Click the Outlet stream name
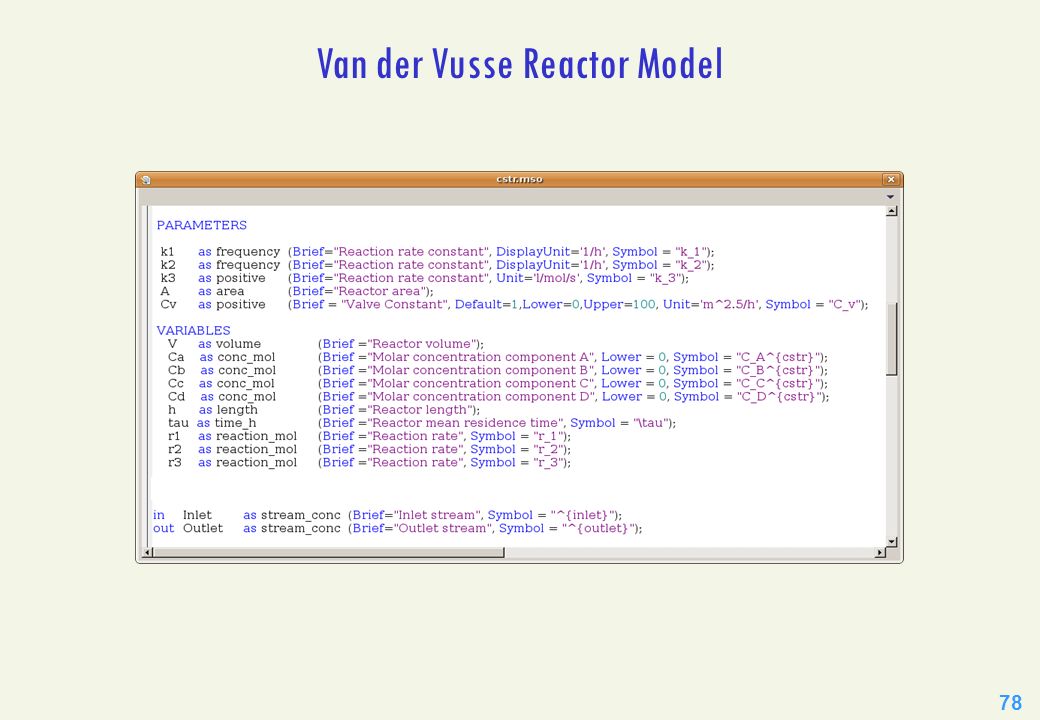This screenshot has height=720, width=1040. pos(203,528)
